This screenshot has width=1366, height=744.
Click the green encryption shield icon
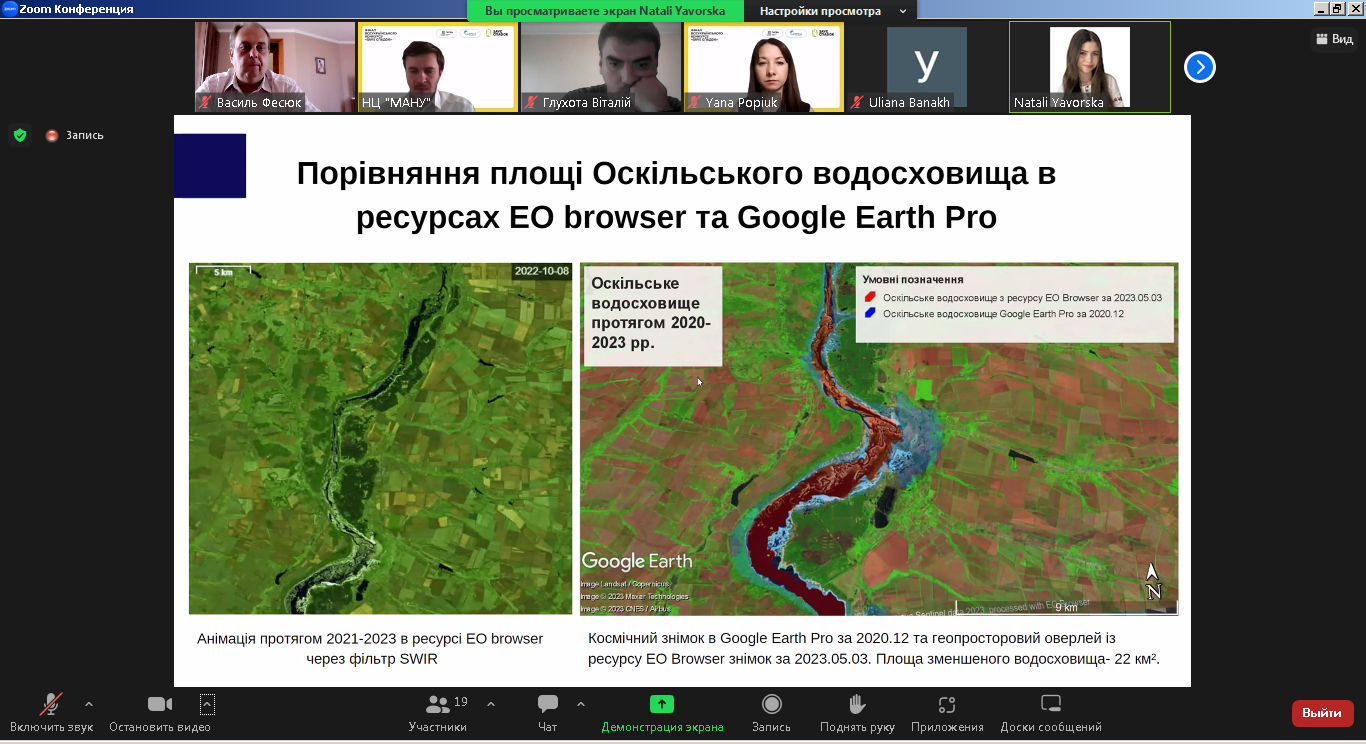coord(19,135)
